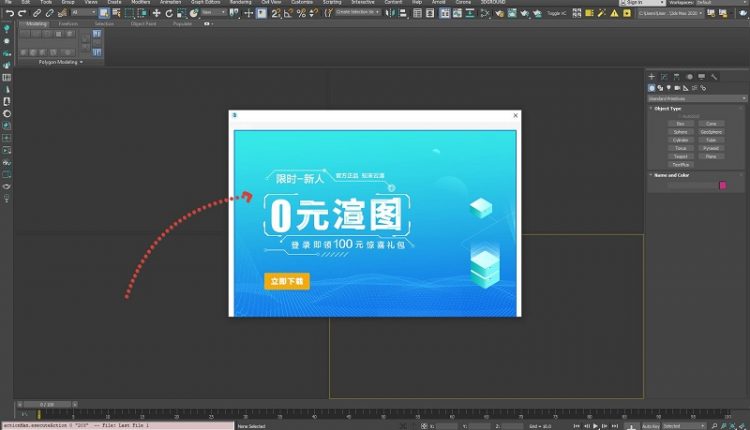Open the Create tab plus icon

pos(651,76)
